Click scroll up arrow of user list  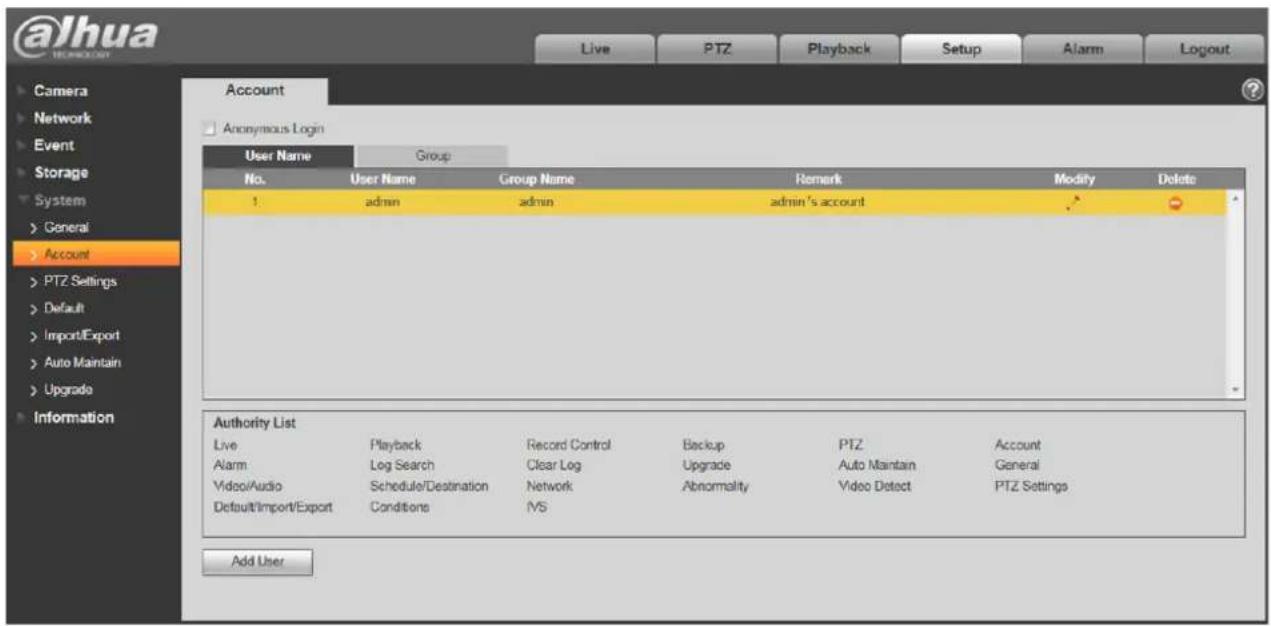coord(1237,199)
